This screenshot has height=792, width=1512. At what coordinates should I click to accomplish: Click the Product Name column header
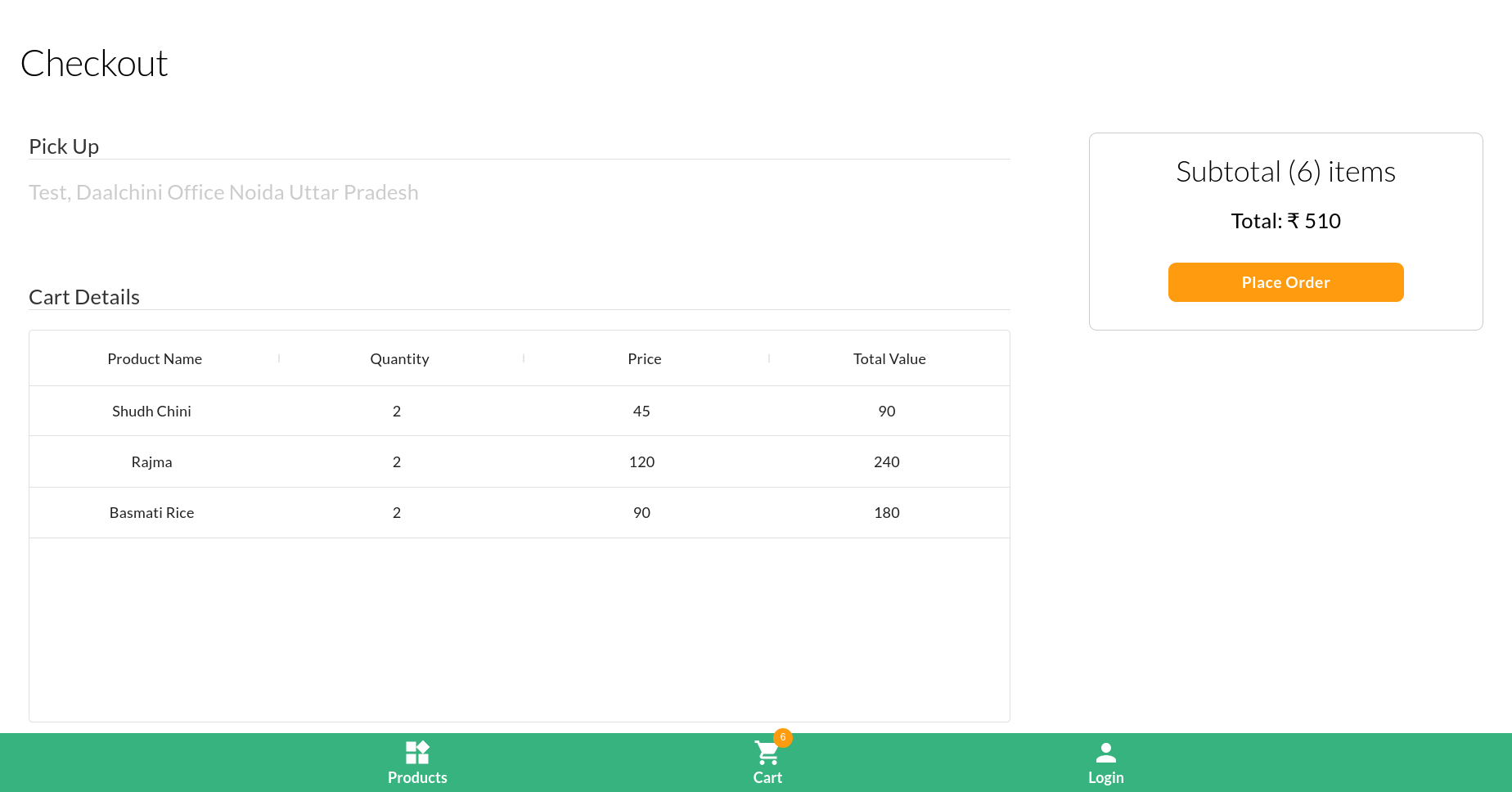(x=154, y=358)
